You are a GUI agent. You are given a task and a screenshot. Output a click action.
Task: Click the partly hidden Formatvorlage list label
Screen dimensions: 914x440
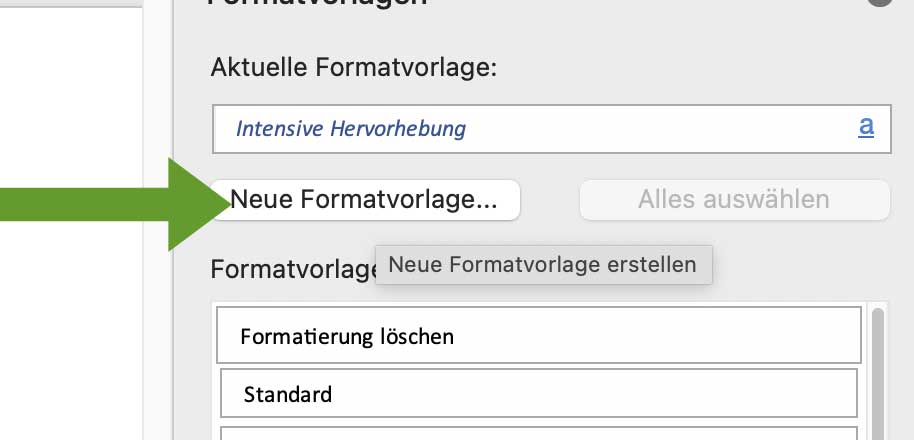292,270
